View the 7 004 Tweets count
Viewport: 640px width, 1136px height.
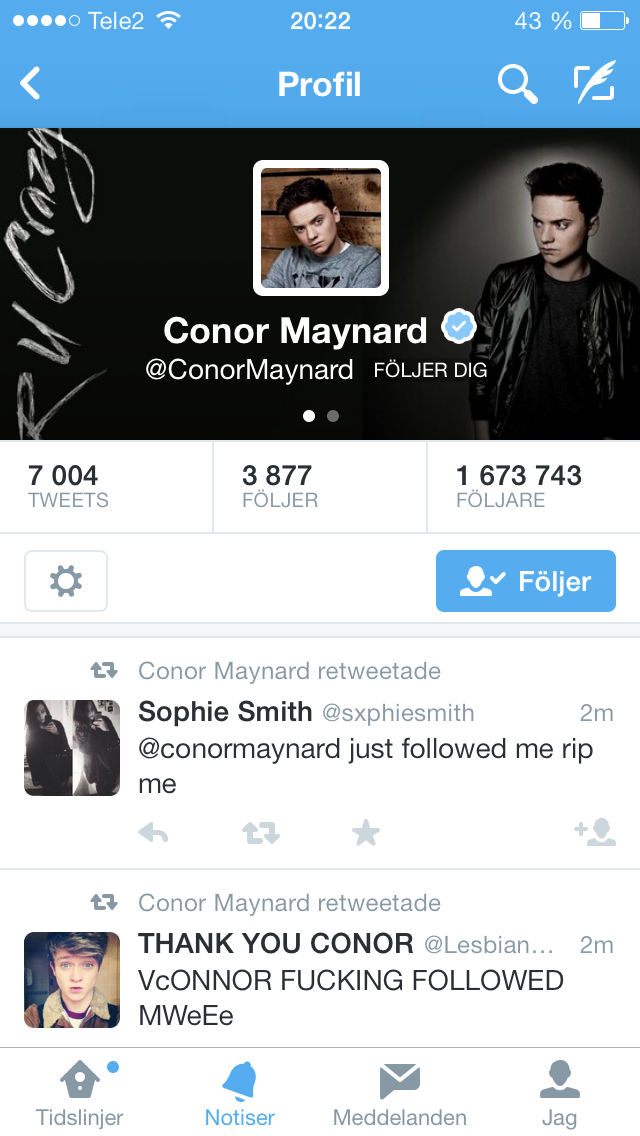click(107, 487)
